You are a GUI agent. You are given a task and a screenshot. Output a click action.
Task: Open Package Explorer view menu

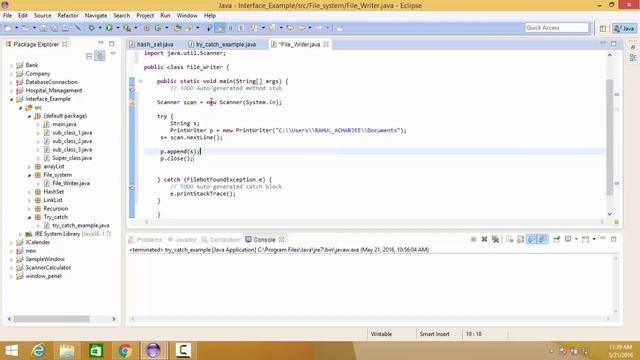click(113, 54)
